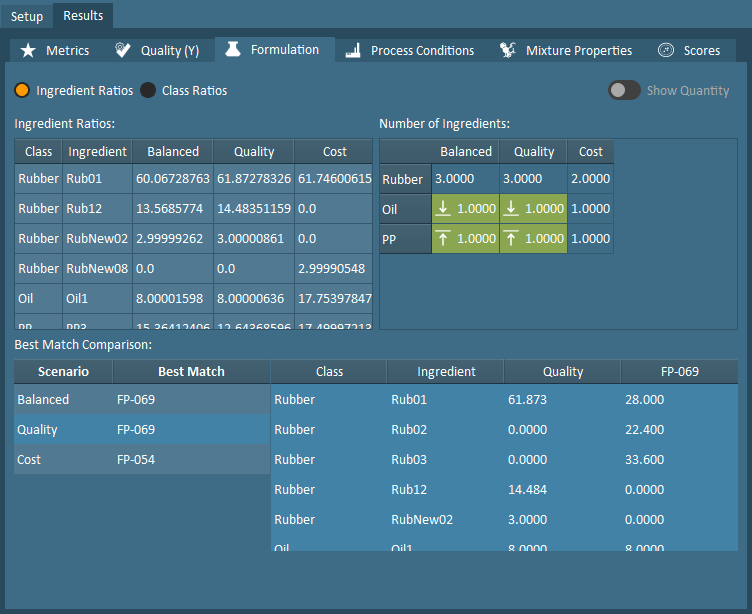Select the Ingredient Ratios radio button
This screenshot has width=752, height=614.
pyautogui.click(x=22, y=90)
